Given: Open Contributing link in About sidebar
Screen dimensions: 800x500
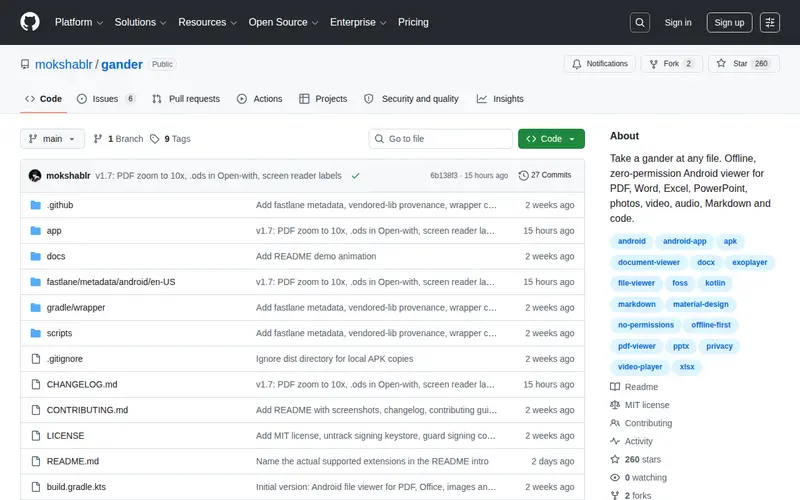Looking at the screenshot, I should [641, 423].
